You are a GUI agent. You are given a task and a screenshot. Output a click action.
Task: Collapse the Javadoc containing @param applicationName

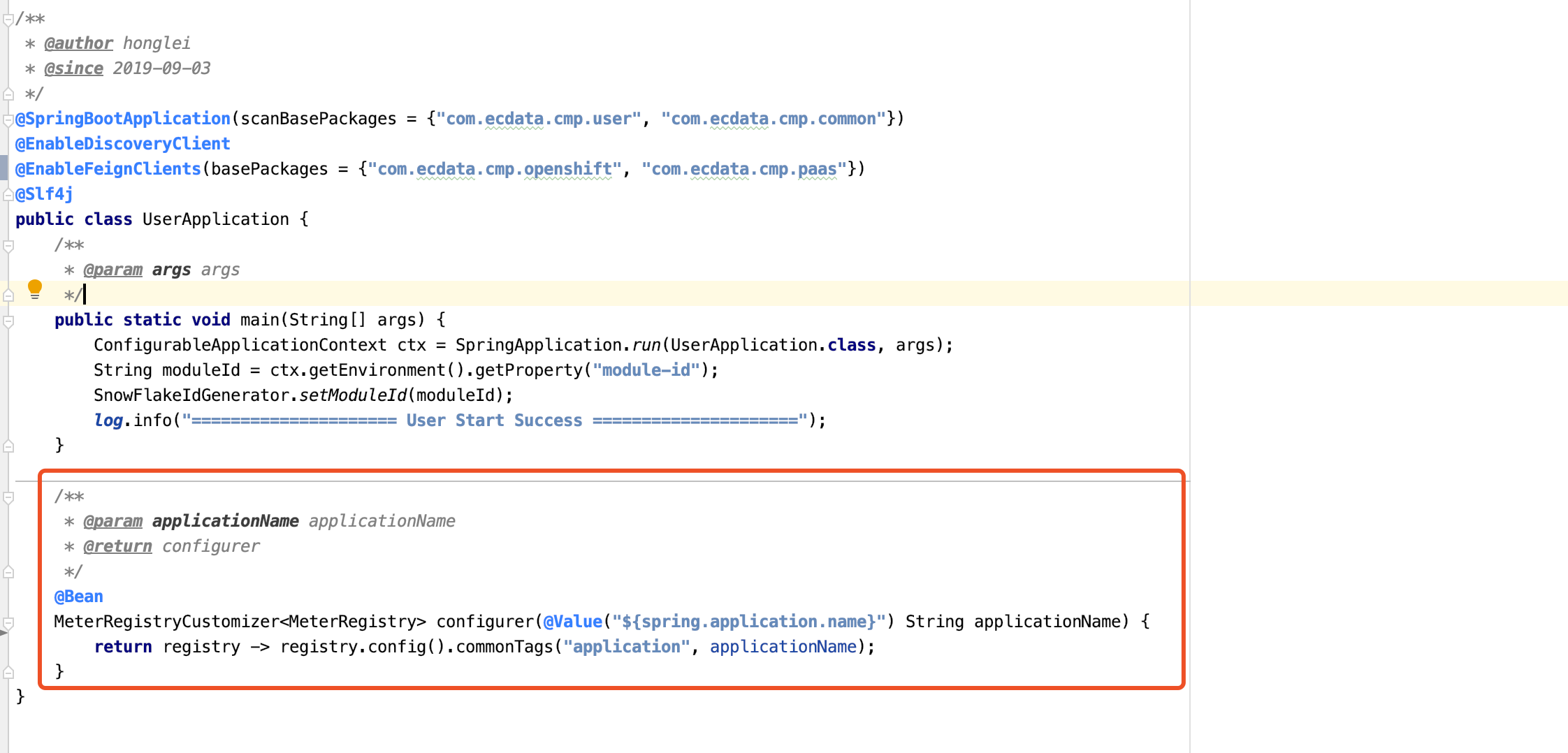(x=8, y=497)
